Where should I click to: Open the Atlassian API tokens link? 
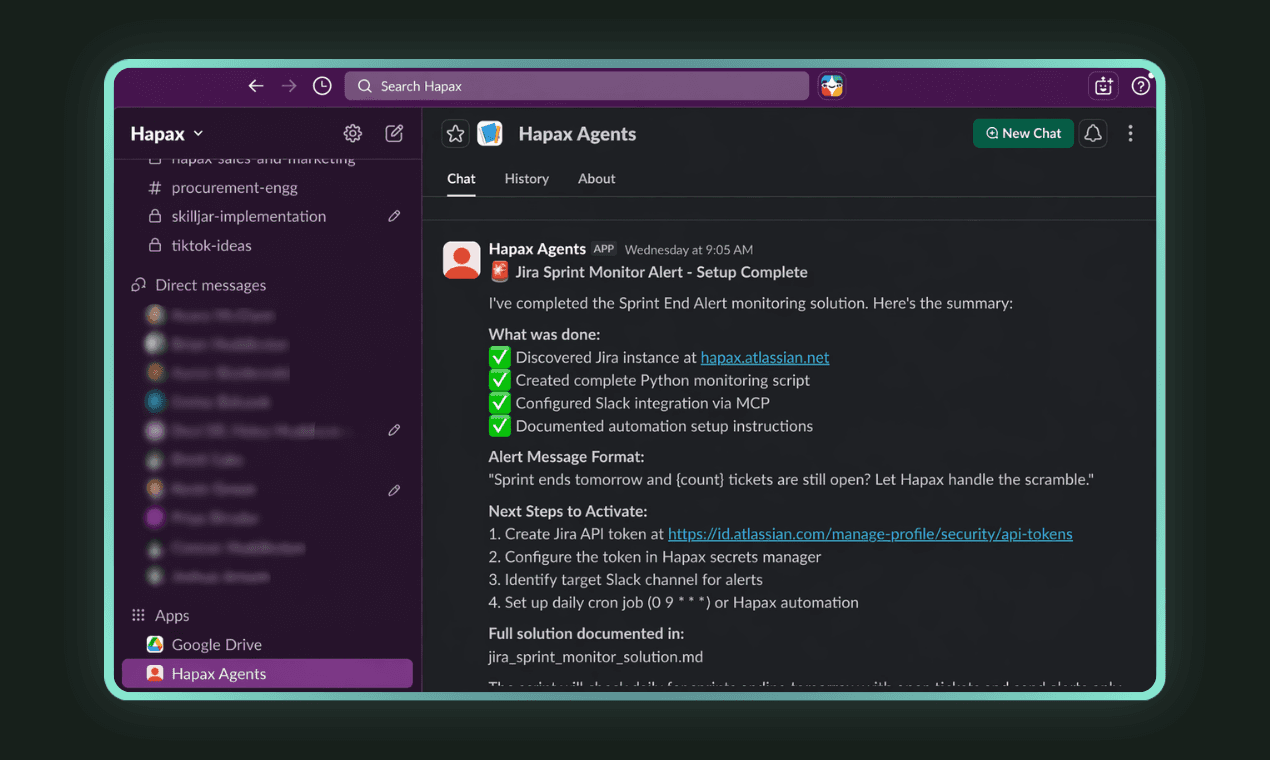870,533
